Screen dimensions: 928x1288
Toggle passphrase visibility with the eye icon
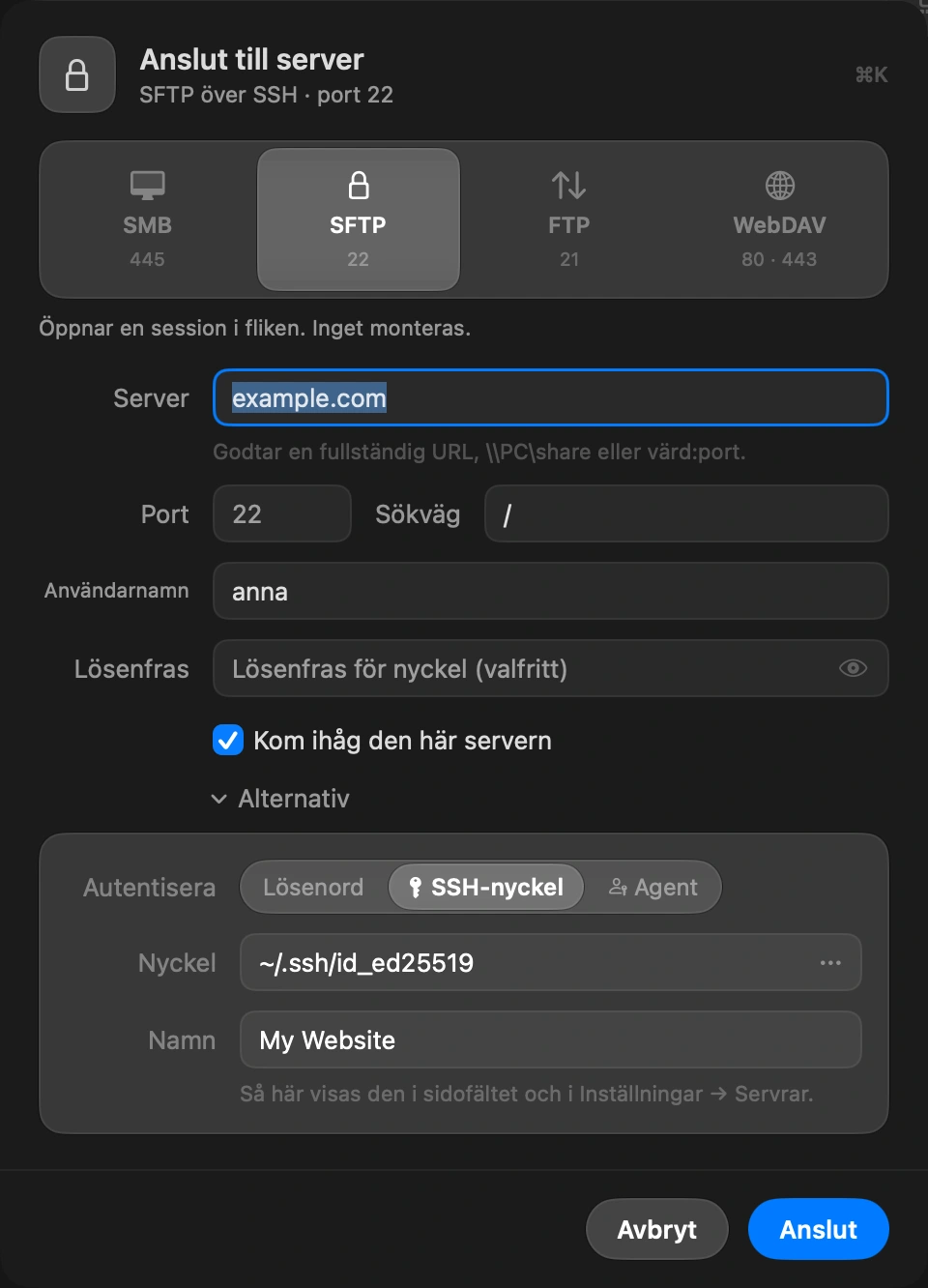coord(853,668)
